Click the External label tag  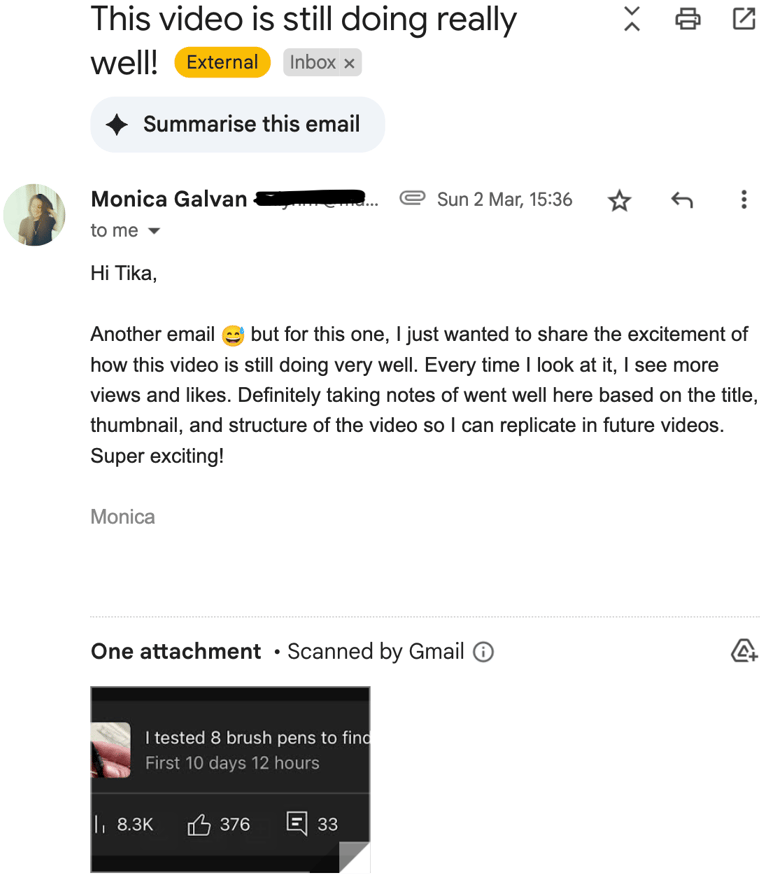pyautogui.click(x=222, y=62)
